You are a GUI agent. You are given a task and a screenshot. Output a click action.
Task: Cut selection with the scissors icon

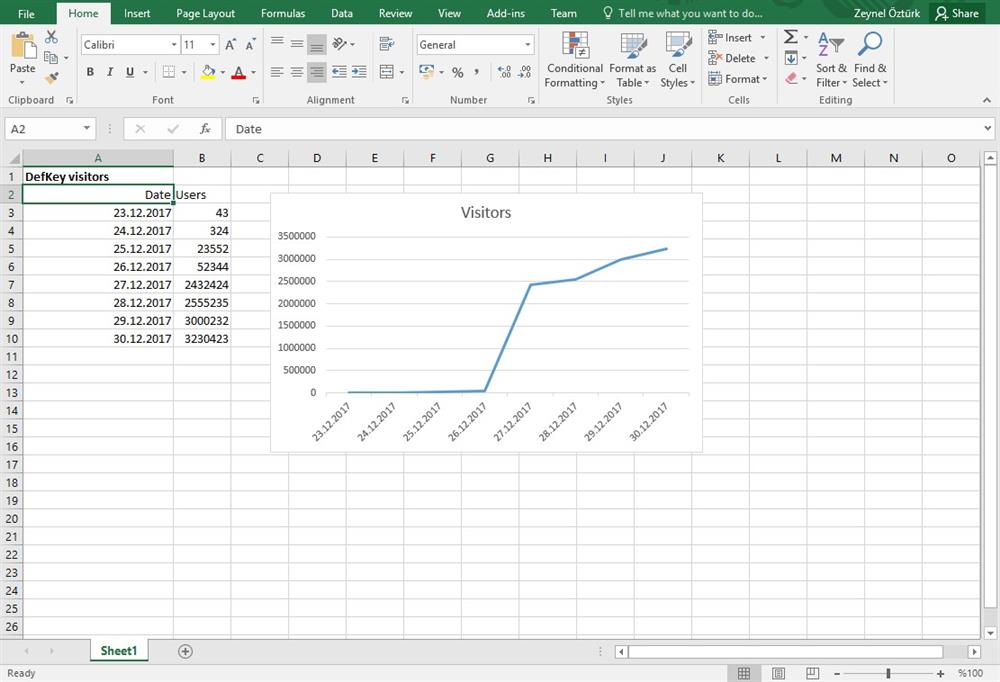click(x=51, y=37)
